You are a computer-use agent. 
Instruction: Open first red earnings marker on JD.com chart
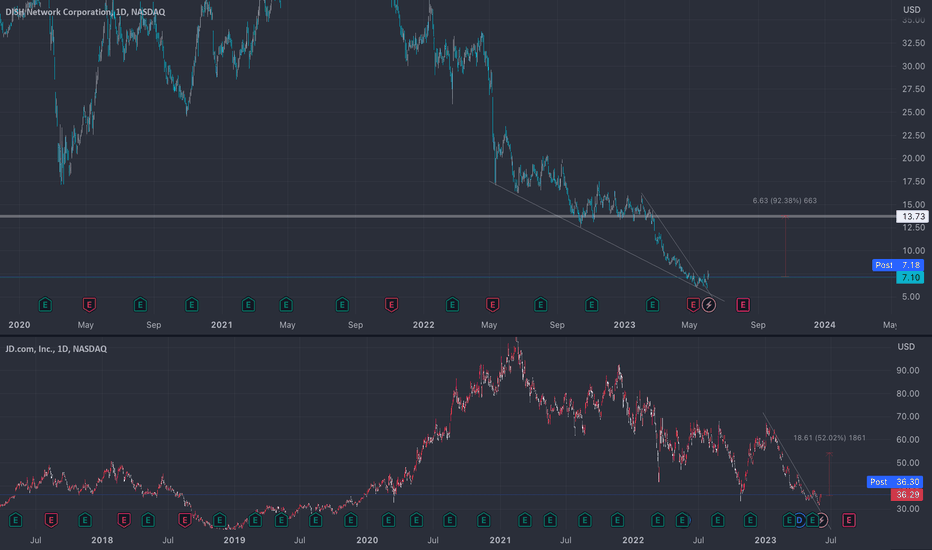[51, 520]
